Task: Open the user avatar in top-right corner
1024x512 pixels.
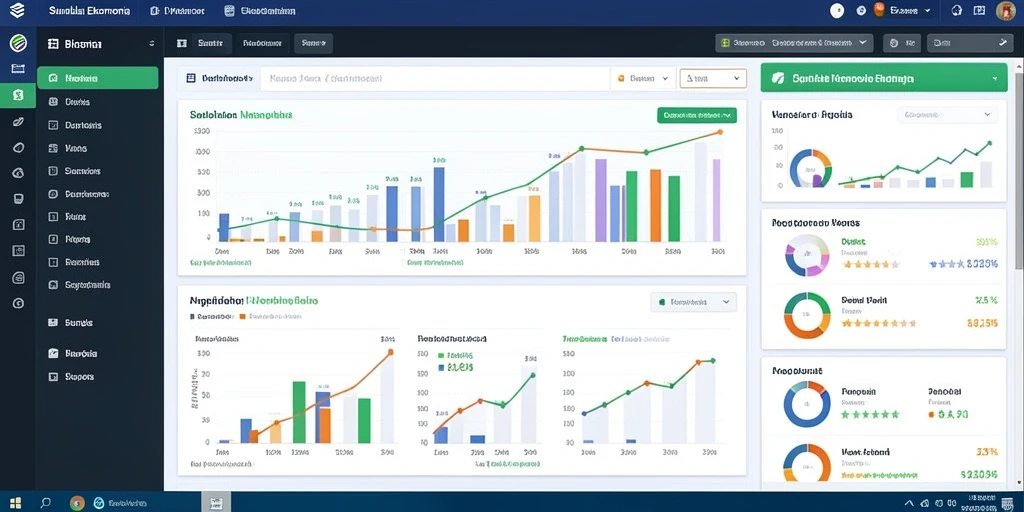Action: coord(1006,10)
